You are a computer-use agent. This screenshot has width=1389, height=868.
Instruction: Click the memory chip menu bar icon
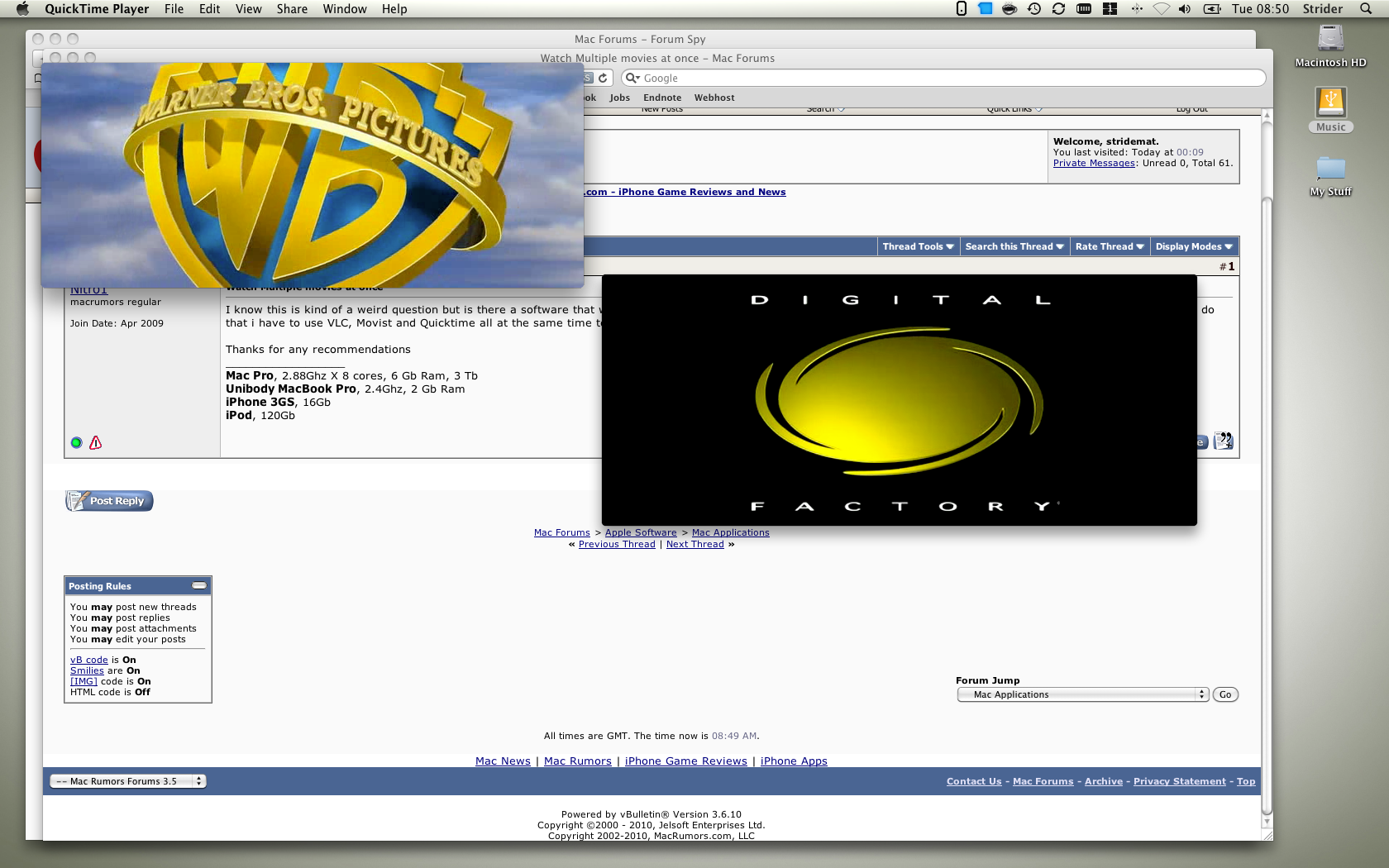coord(1084,9)
